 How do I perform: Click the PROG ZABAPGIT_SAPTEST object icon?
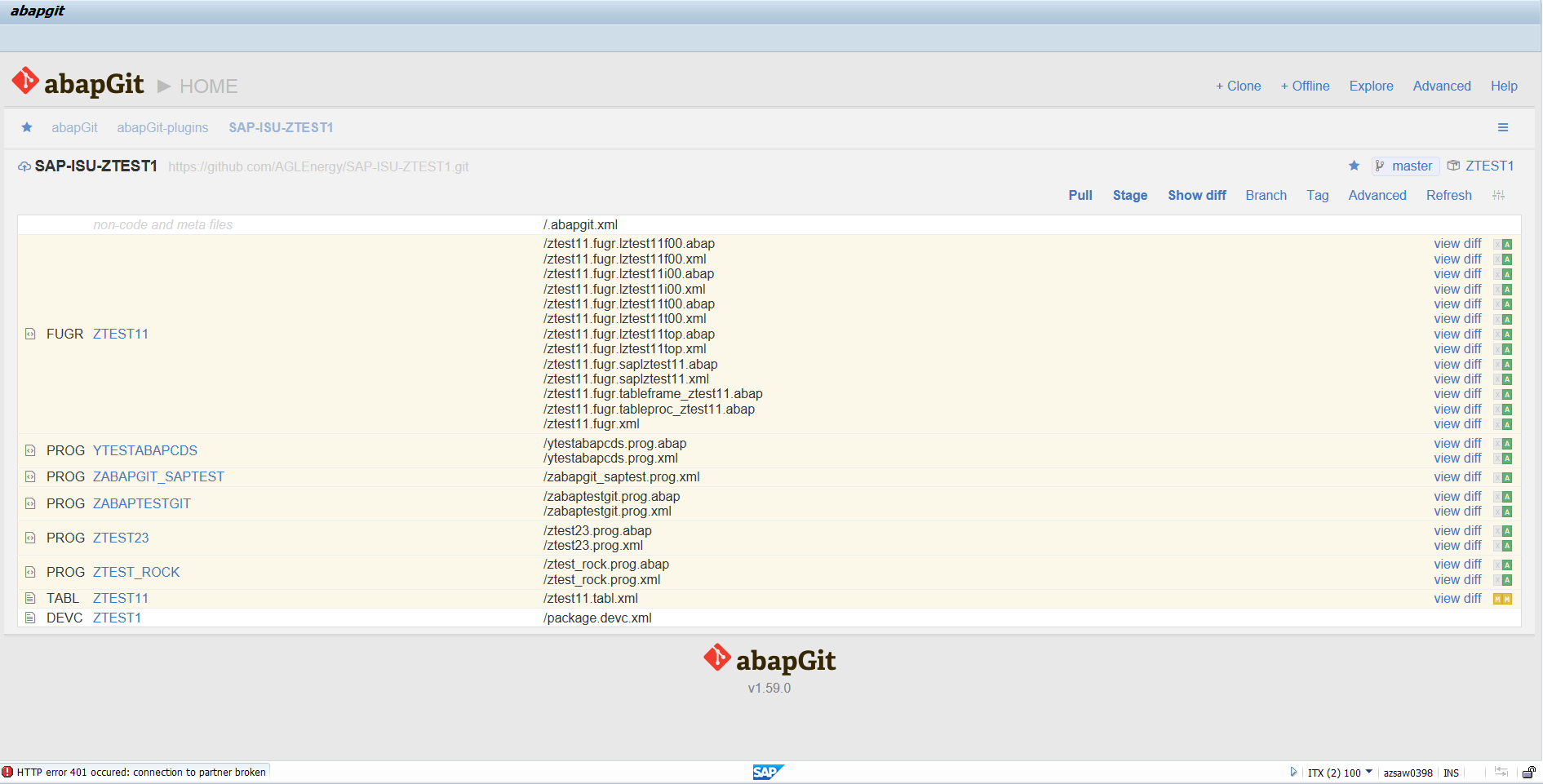[30, 476]
